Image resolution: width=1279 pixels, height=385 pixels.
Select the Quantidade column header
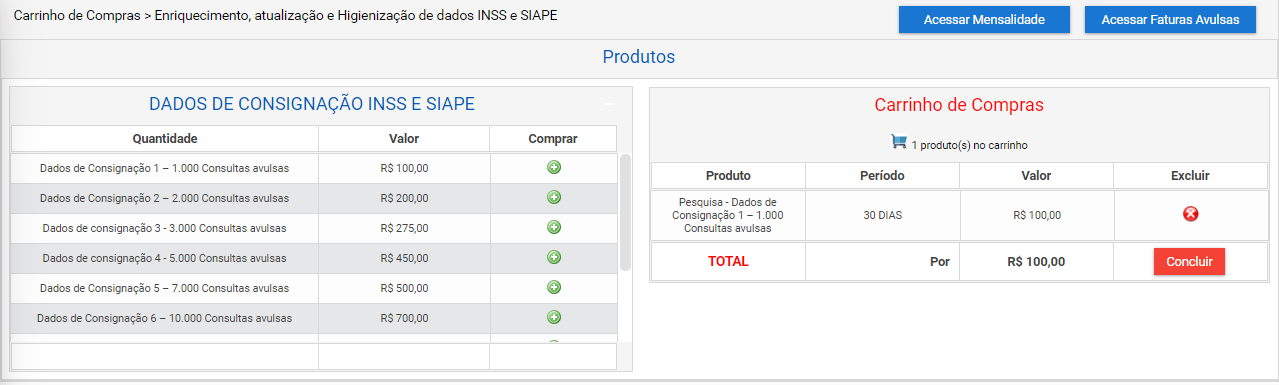(x=165, y=138)
